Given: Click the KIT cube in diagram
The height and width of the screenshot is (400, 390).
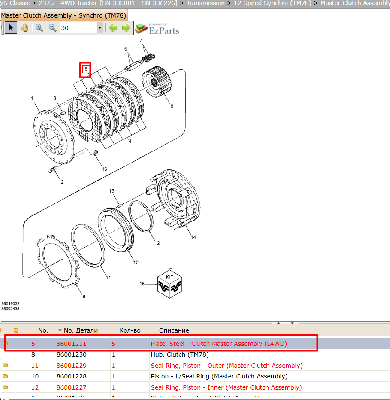Looking at the screenshot, I should (x=170, y=284).
